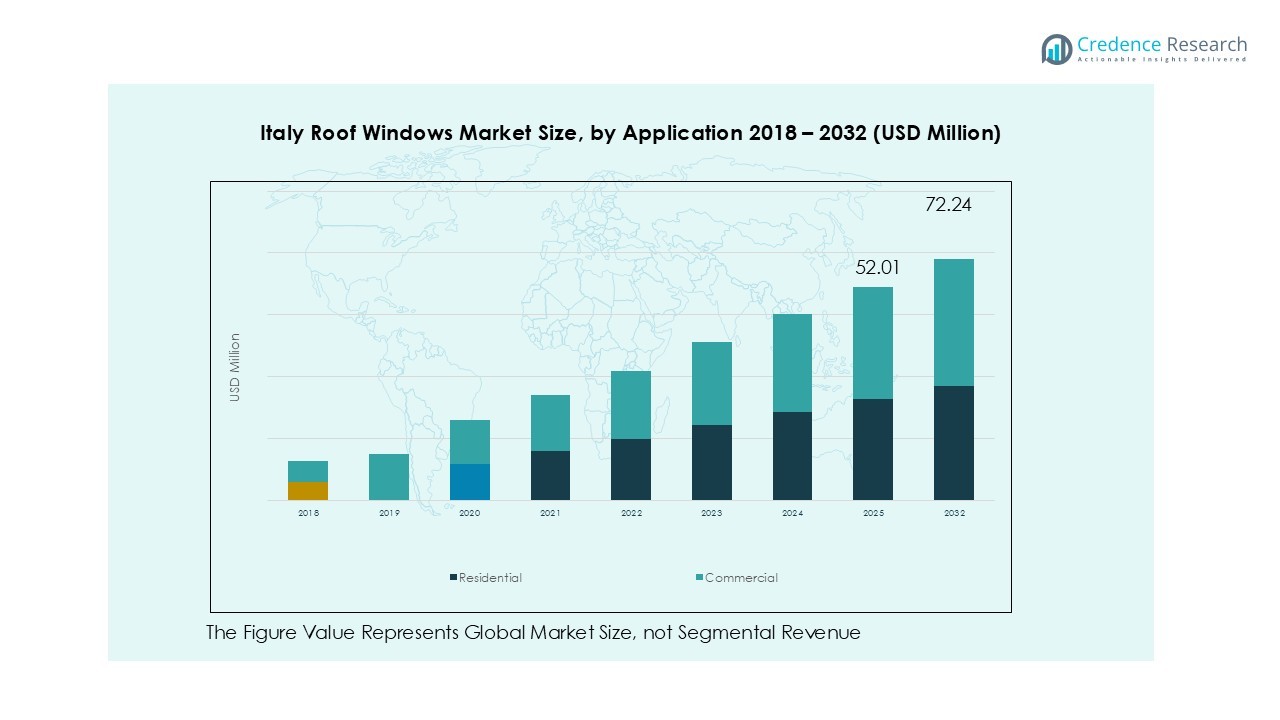The image size is (1280, 720).
Task: Click the Residential legend label
Action: coord(490,578)
